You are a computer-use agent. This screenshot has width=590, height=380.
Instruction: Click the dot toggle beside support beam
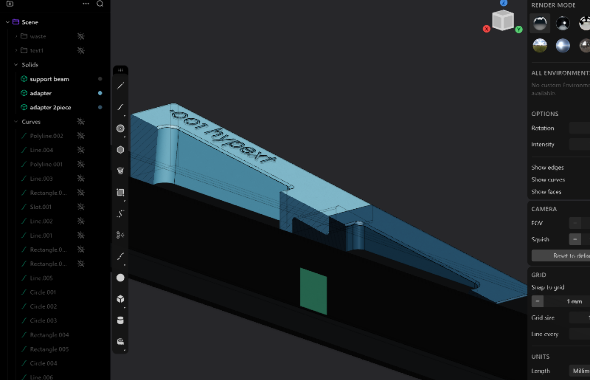pos(100,79)
